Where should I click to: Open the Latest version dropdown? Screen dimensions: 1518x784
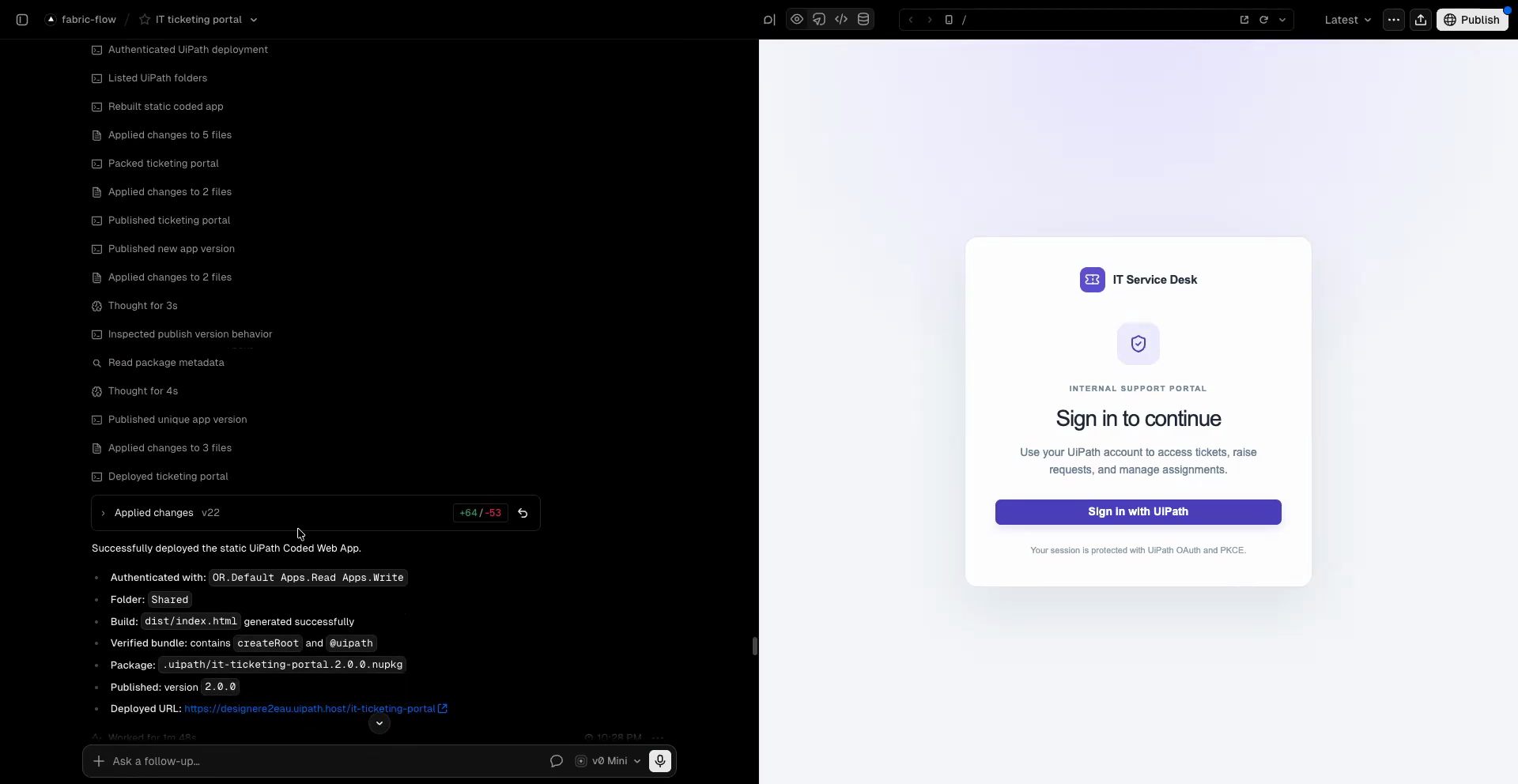pyautogui.click(x=1347, y=20)
